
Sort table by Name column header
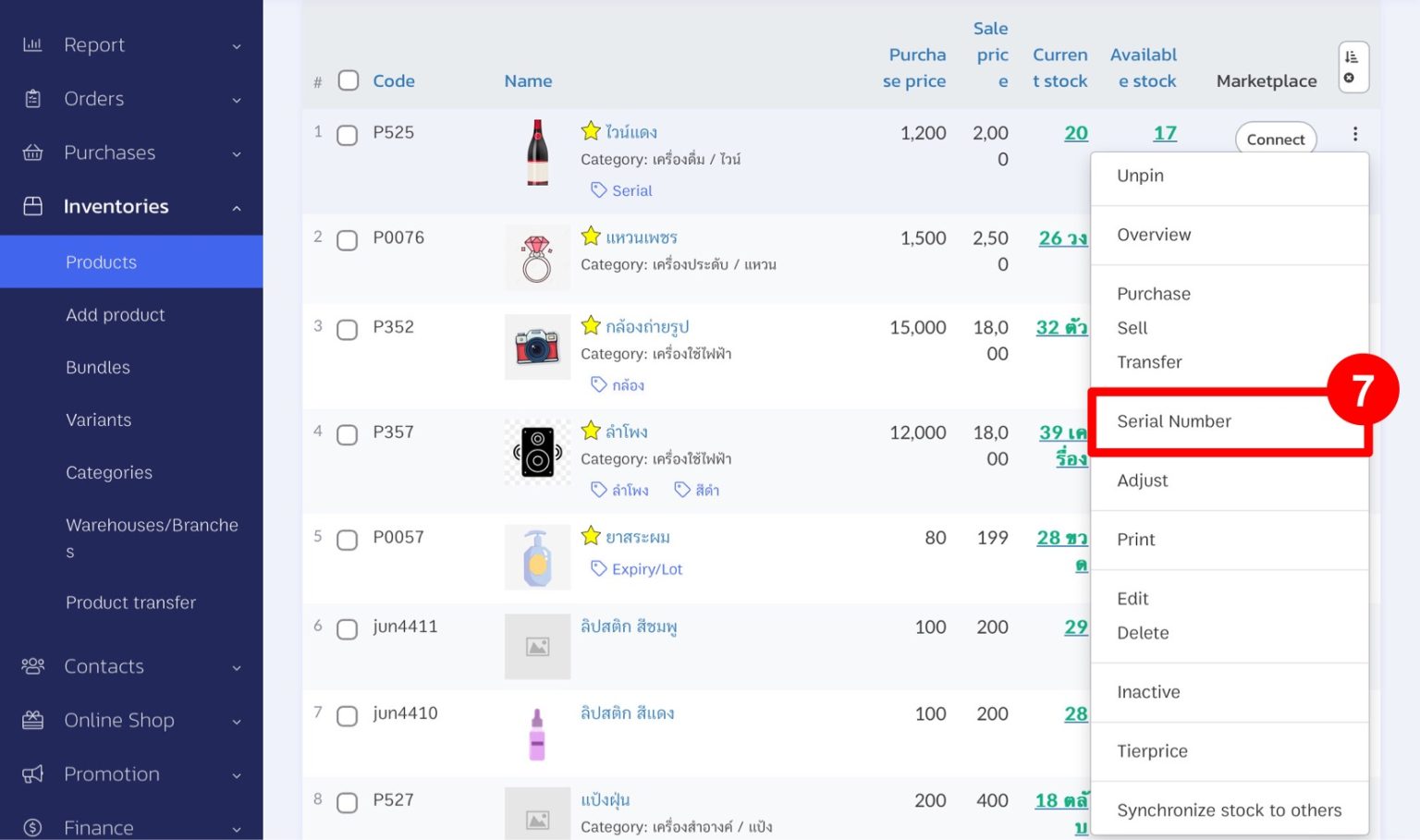click(528, 80)
